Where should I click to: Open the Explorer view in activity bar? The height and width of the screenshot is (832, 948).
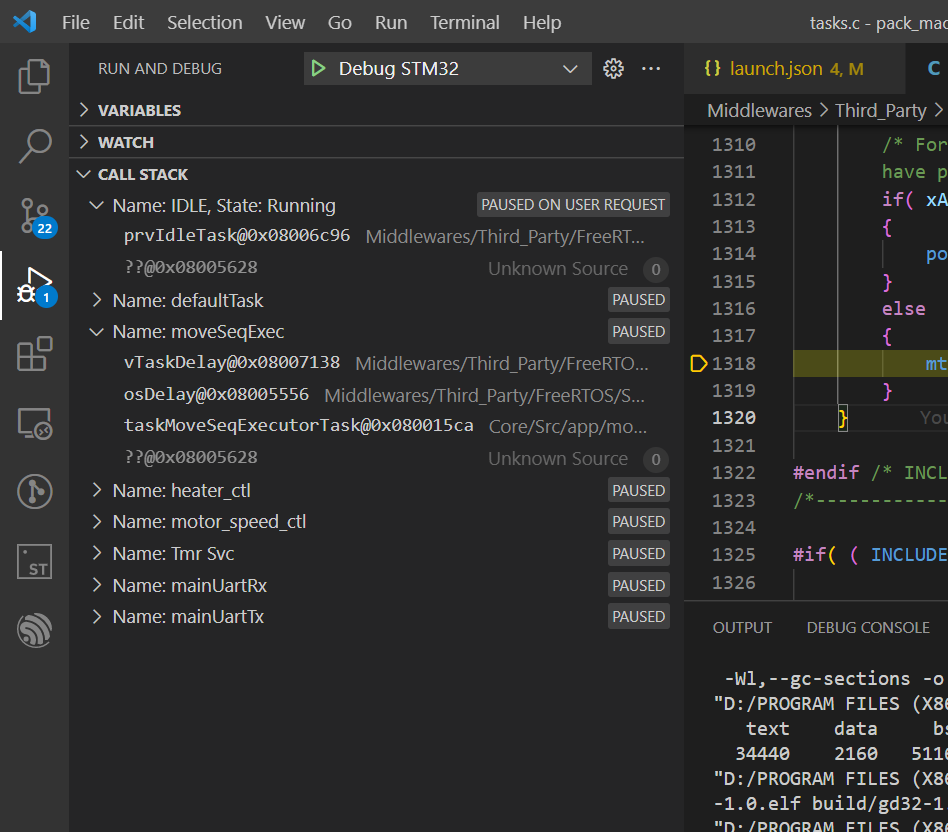34,77
